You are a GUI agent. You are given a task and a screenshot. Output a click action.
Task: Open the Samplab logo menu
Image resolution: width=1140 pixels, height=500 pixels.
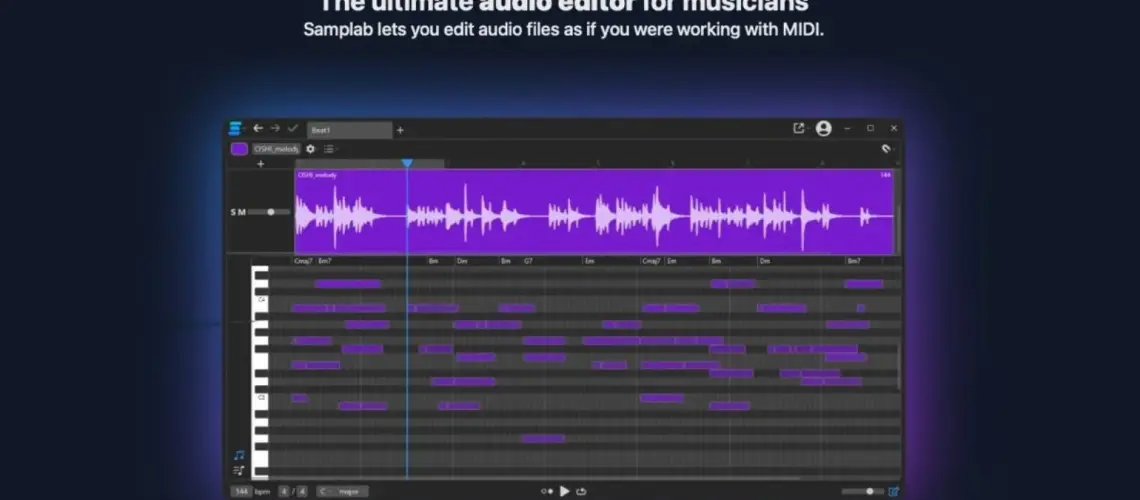point(235,129)
